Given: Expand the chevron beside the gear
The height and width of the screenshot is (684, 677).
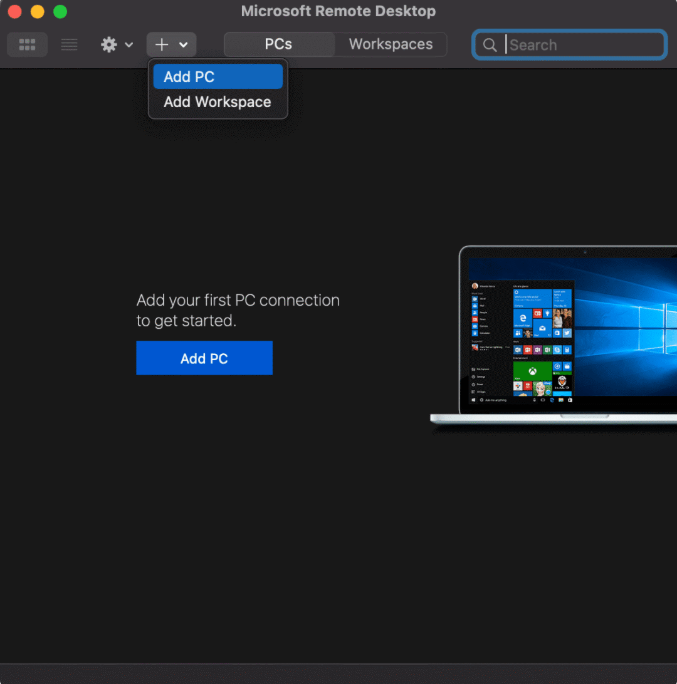Looking at the screenshot, I should coord(129,45).
